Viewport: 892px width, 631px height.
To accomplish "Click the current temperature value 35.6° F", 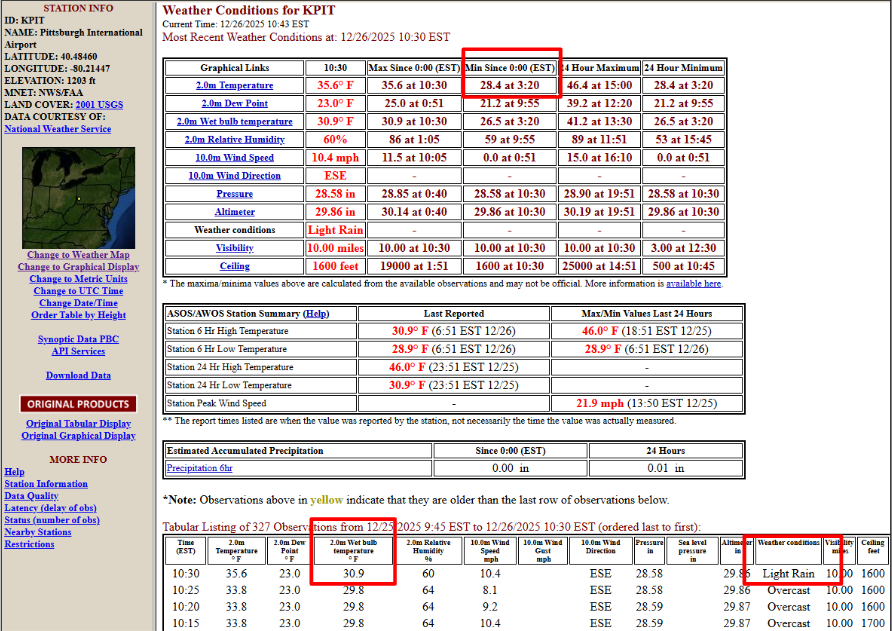I will coord(335,85).
